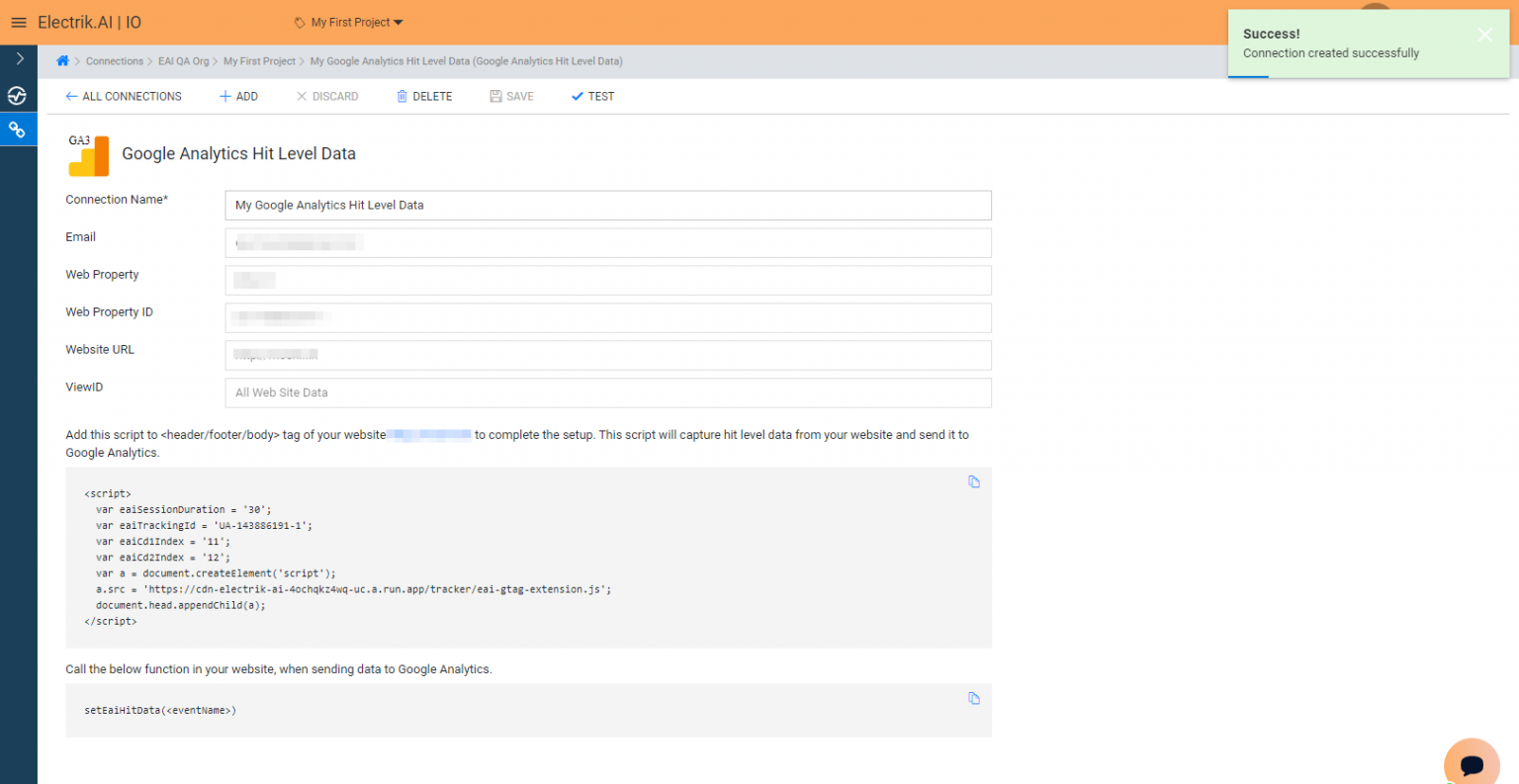Viewport: 1519px width, 784px height.
Task: Go back via ALL CONNECTIONS link
Action: pyautogui.click(x=124, y=96)
